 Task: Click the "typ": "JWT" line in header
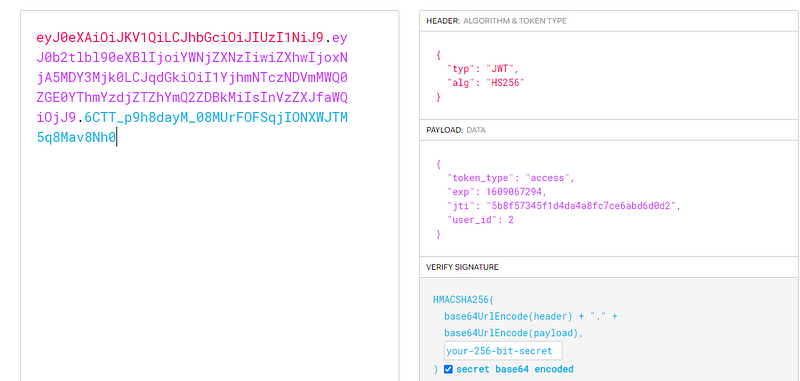point(482,68)
